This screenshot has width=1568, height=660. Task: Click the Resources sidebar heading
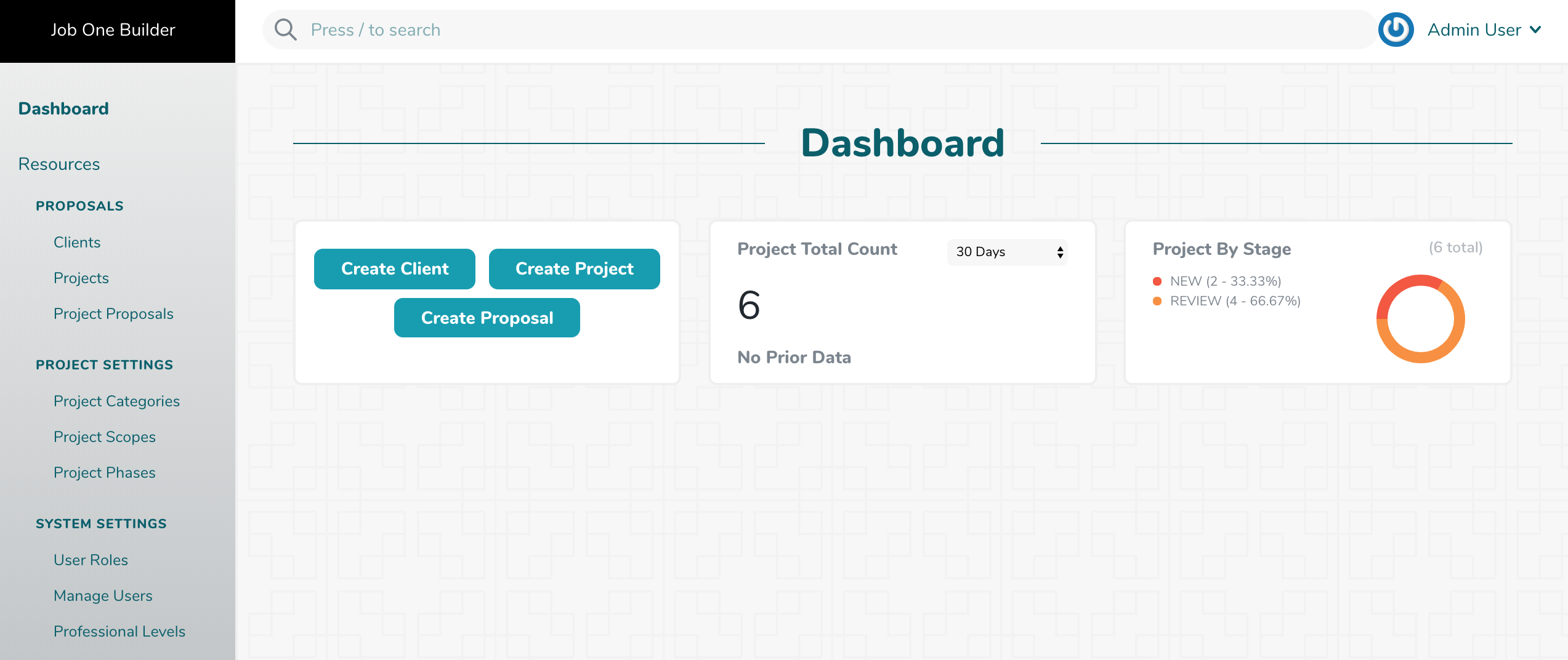(x=59, y=164)
